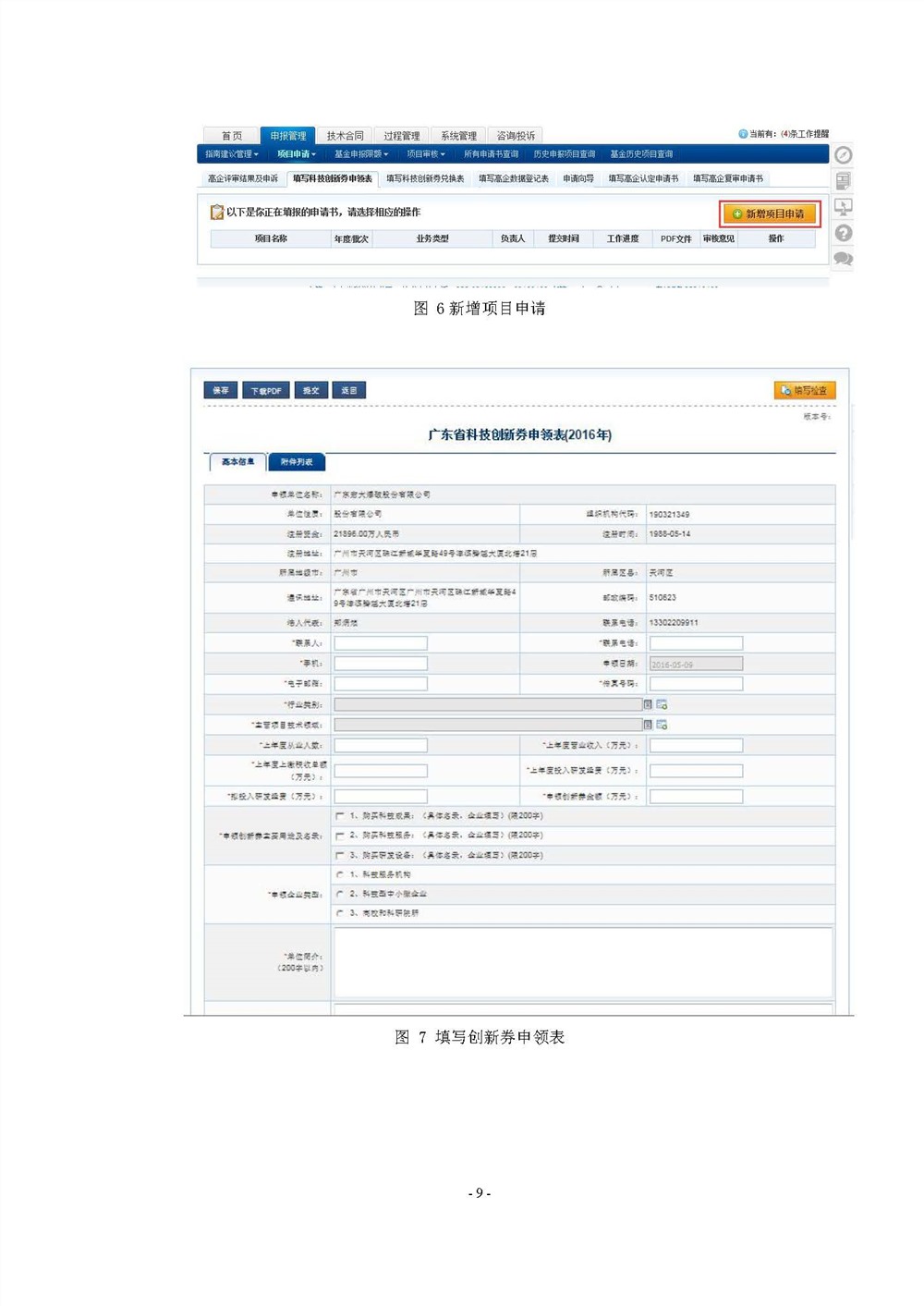Expand the 指南建议管理 dropdown menu
This screenshot has width=924, height=1306.
pyautogui.click(x=232, y=154)
